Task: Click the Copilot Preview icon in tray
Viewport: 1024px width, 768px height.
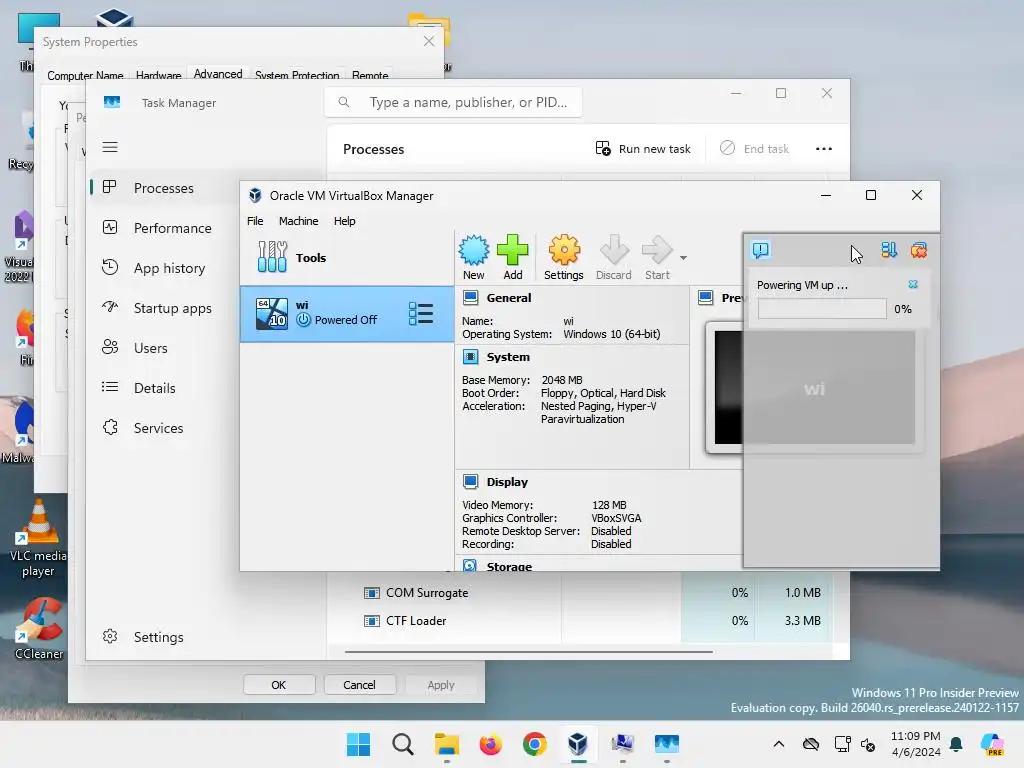Action: [992, 744]
